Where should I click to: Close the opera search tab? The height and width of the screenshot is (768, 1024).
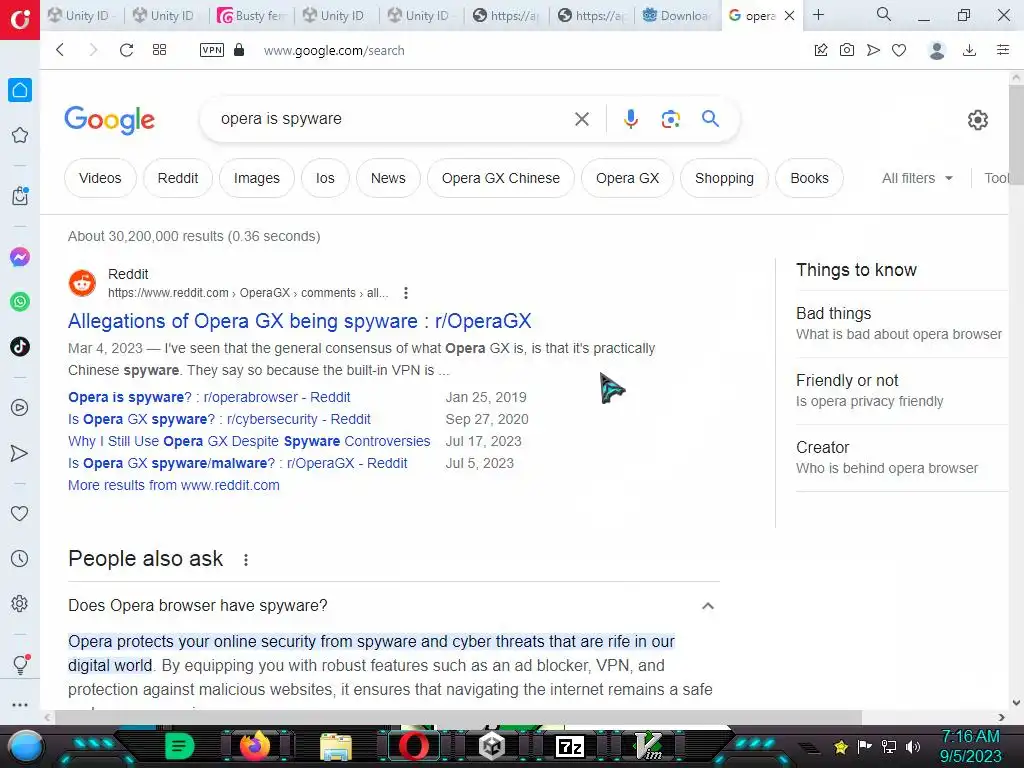coord(790,16)
